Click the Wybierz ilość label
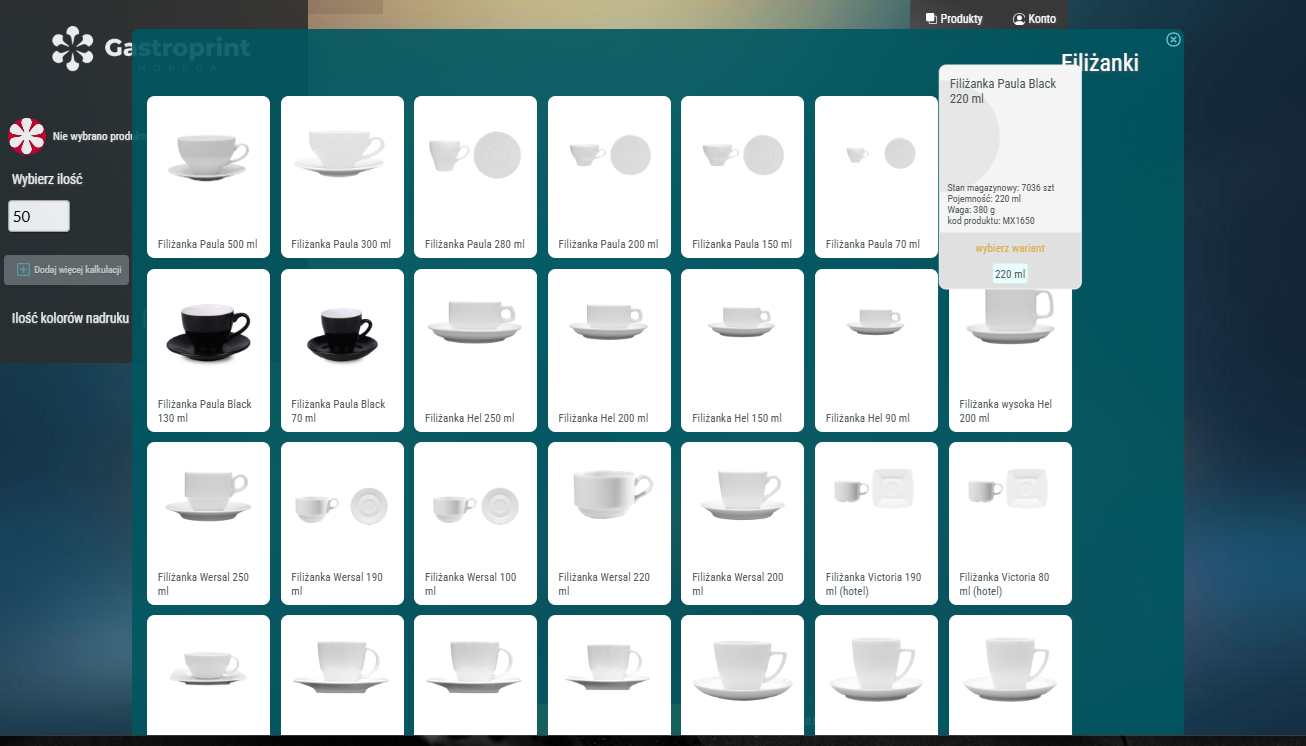 (x=47, y=180)
